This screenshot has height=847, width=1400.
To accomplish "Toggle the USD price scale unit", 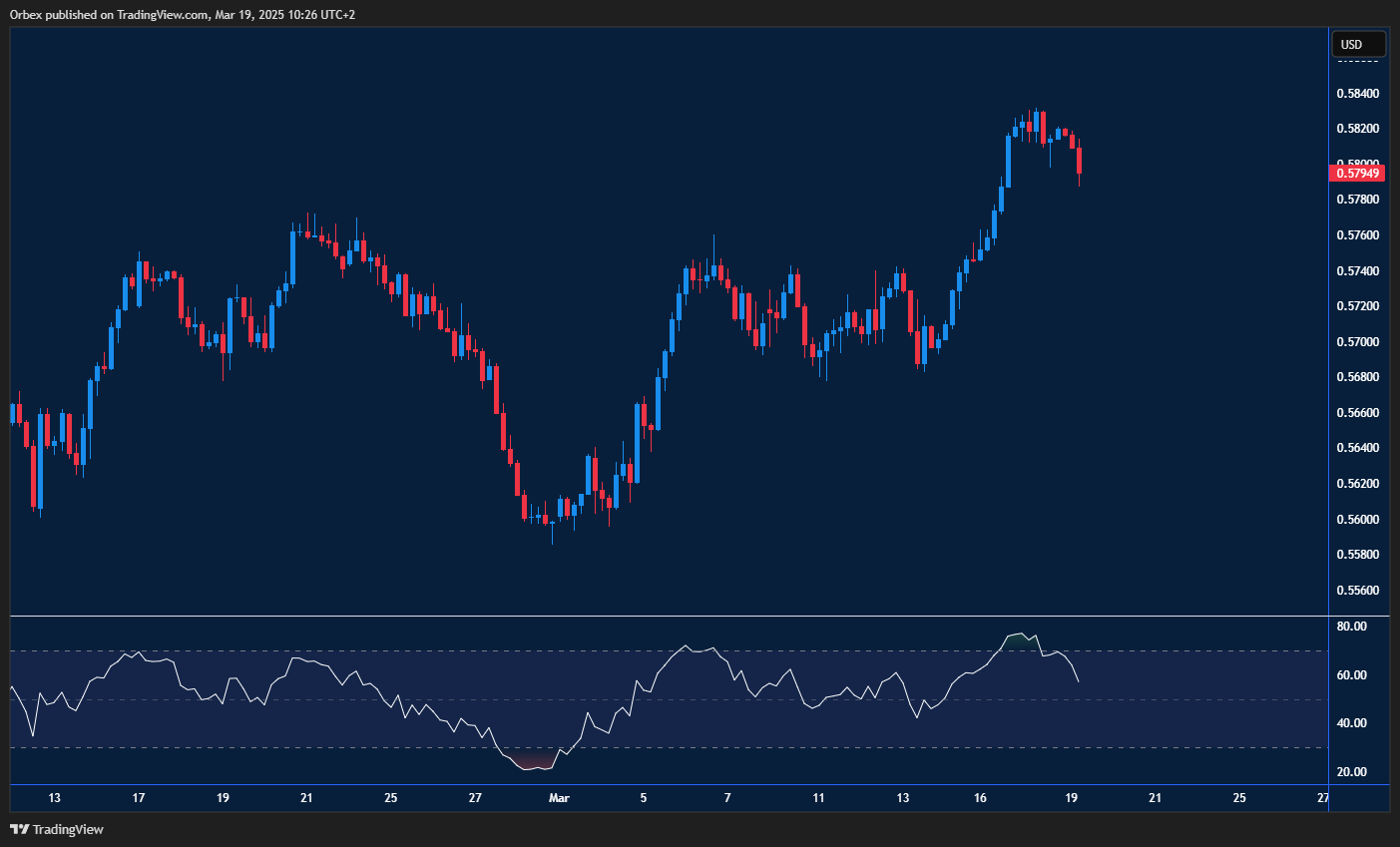I will (1358, 44).
